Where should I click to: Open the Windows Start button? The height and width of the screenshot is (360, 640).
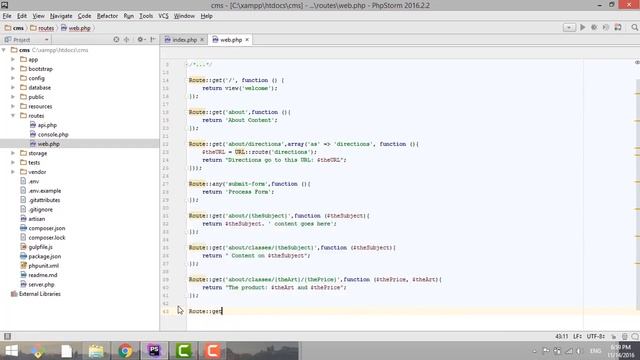click(11, 351)
